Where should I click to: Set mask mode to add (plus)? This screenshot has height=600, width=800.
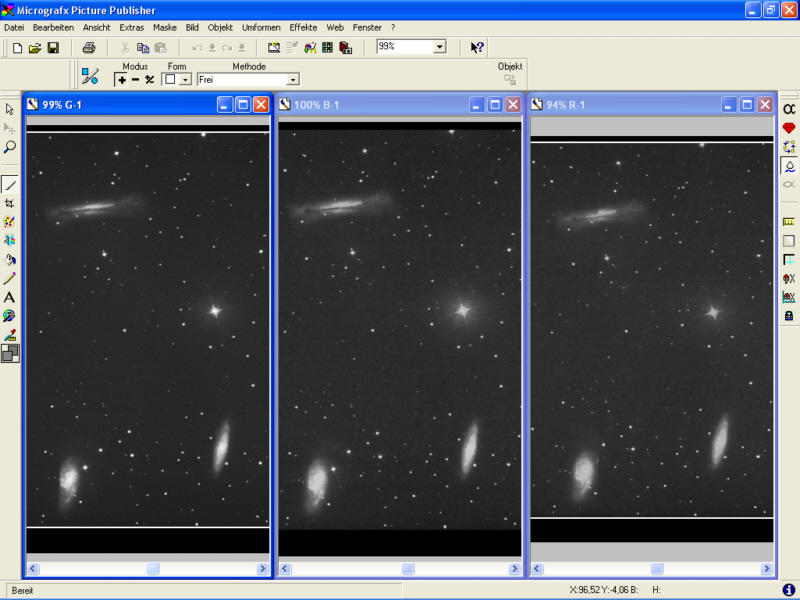[122, 79]
